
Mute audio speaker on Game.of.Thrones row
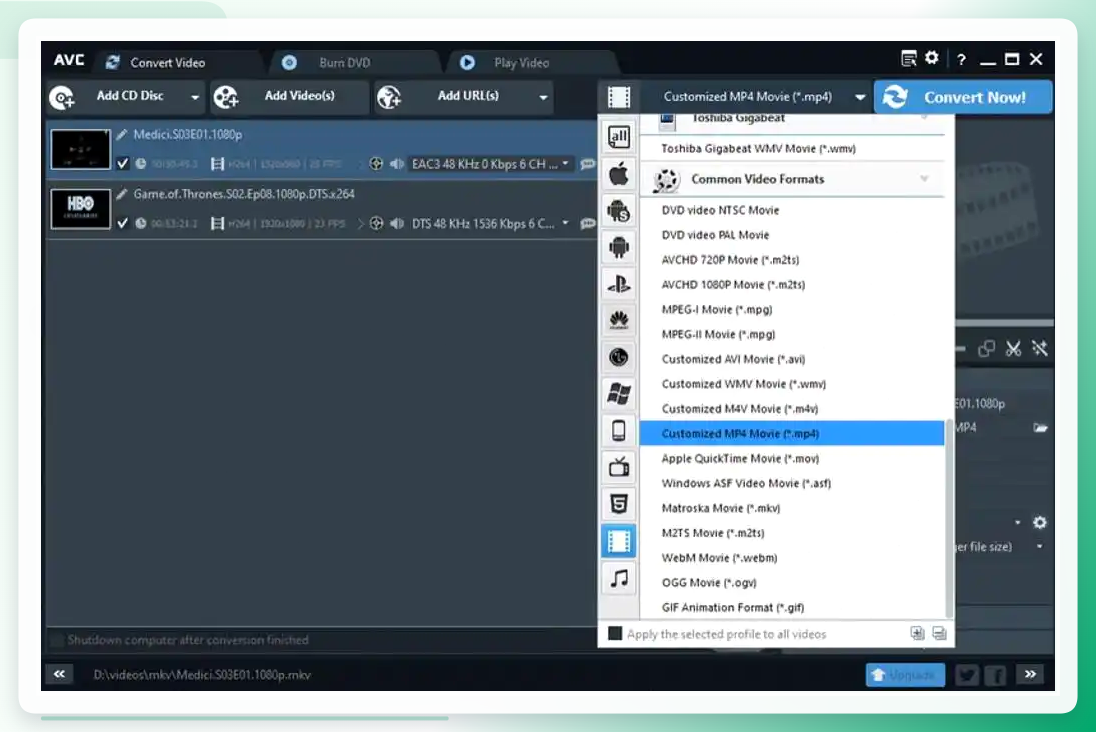click(397, 223)
